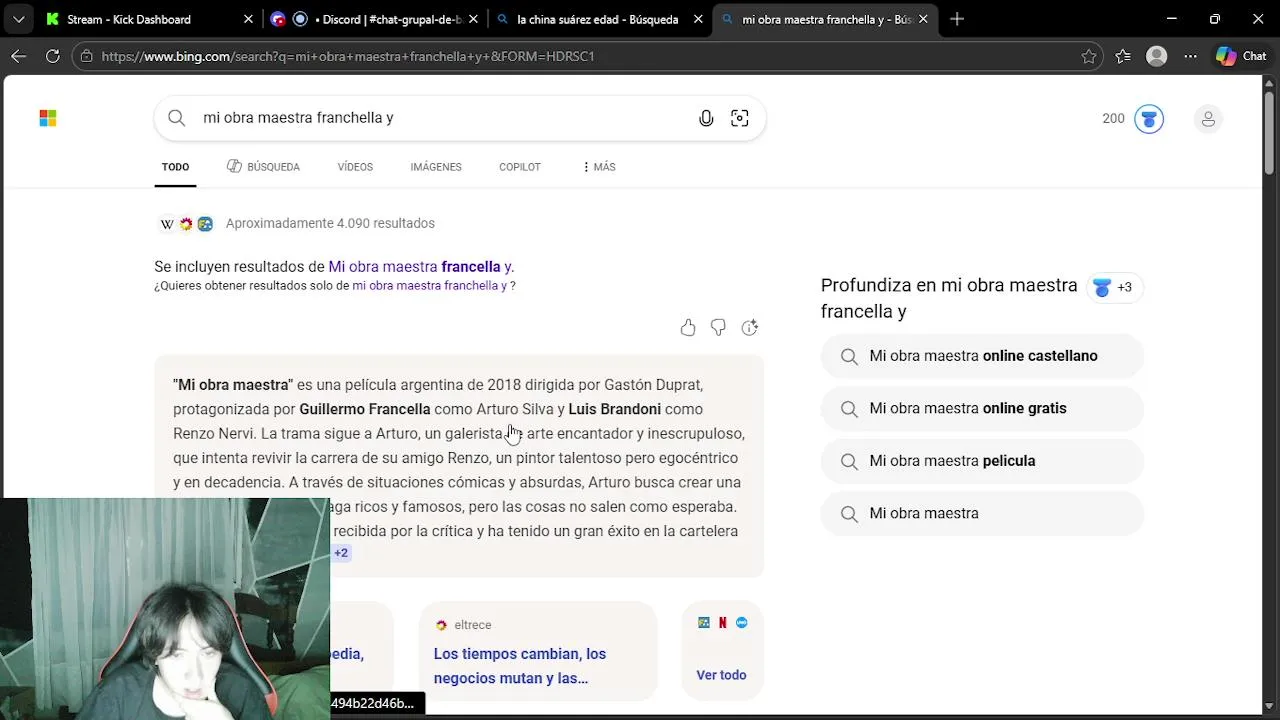Select the BÚSQUEDA tab
This screenshot has width=1280, height=720.
pos(263,167)
